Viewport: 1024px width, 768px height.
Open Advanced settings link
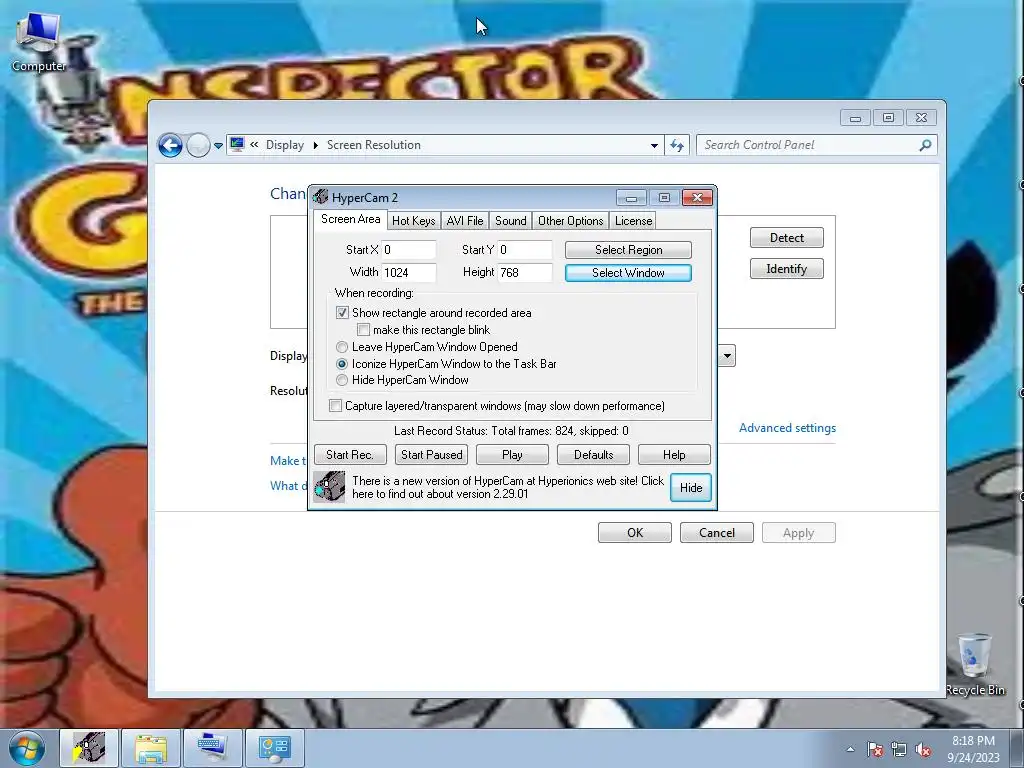[x=788, y=428]
